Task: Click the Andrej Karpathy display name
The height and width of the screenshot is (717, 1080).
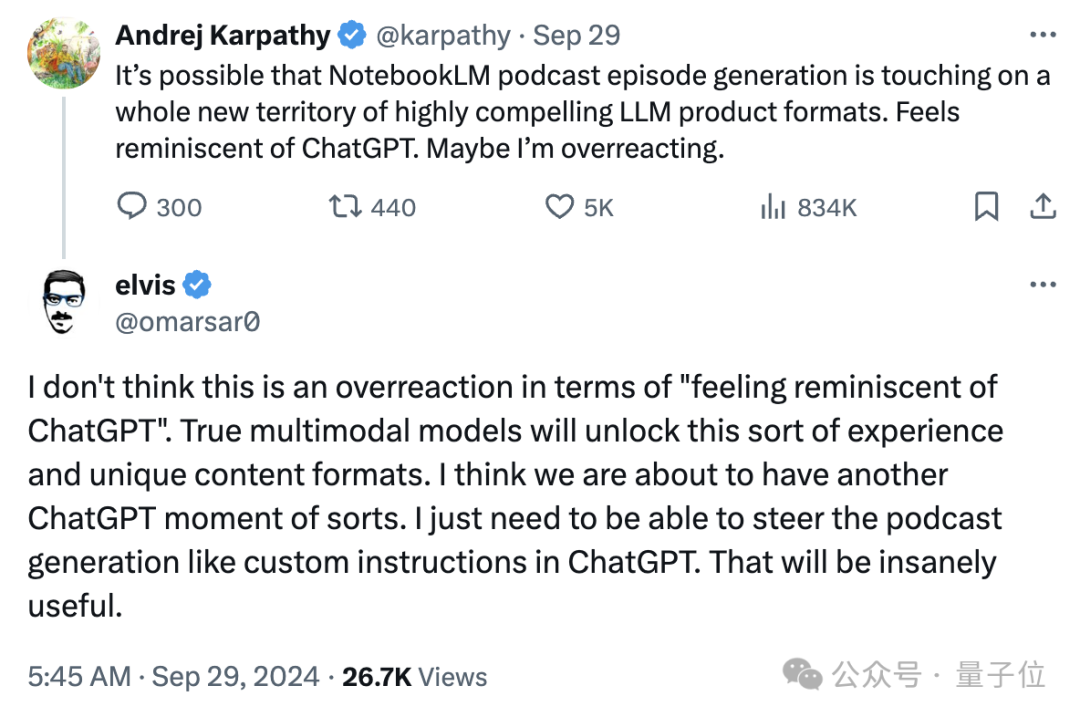Action: 222,36
